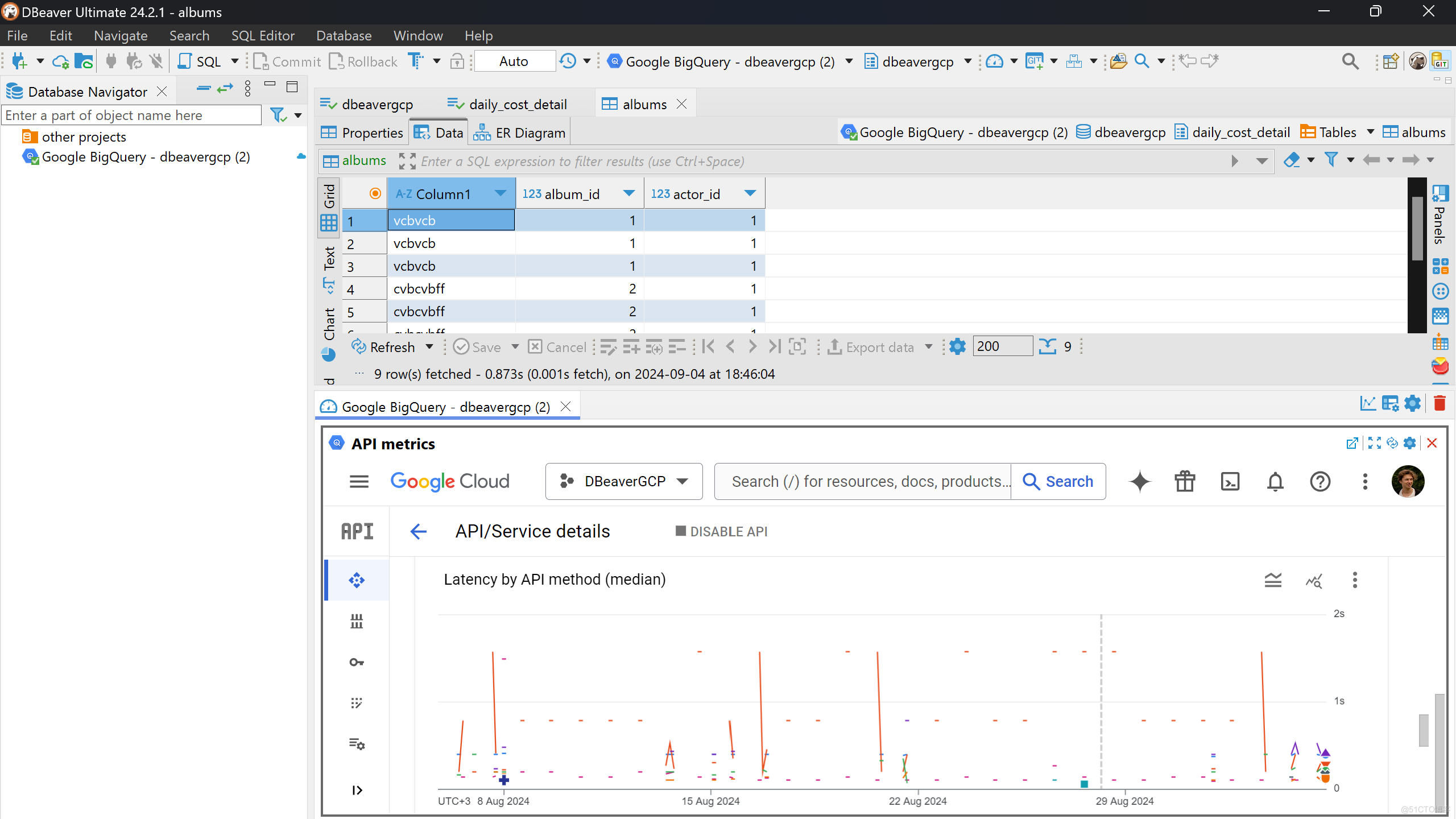Expand the Refresh options dropdown arrow
Screen dimensions: 1456x819
tap(429, 346)
